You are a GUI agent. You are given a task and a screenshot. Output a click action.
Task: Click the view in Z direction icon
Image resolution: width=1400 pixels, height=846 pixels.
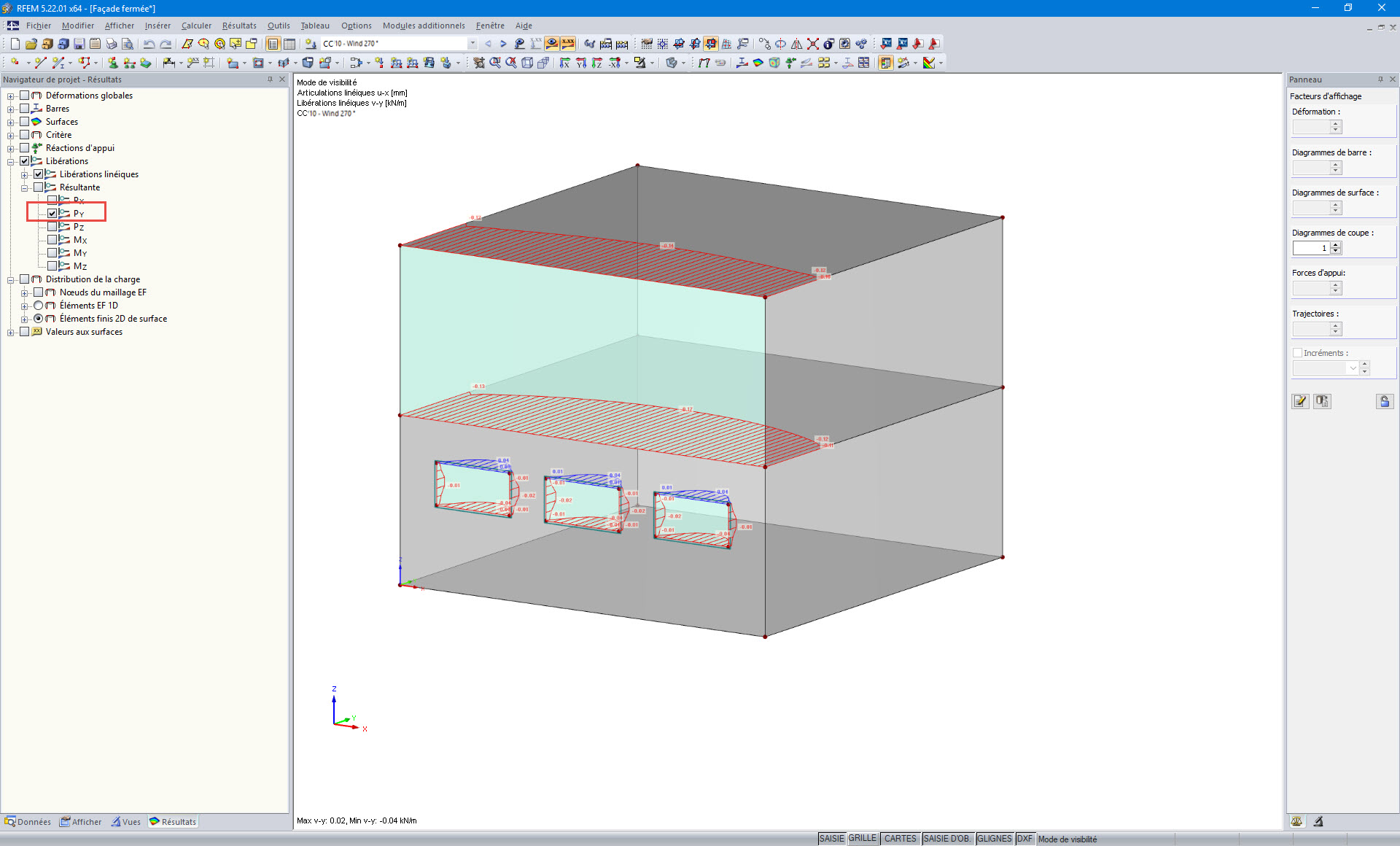click(x=597, y=63)
